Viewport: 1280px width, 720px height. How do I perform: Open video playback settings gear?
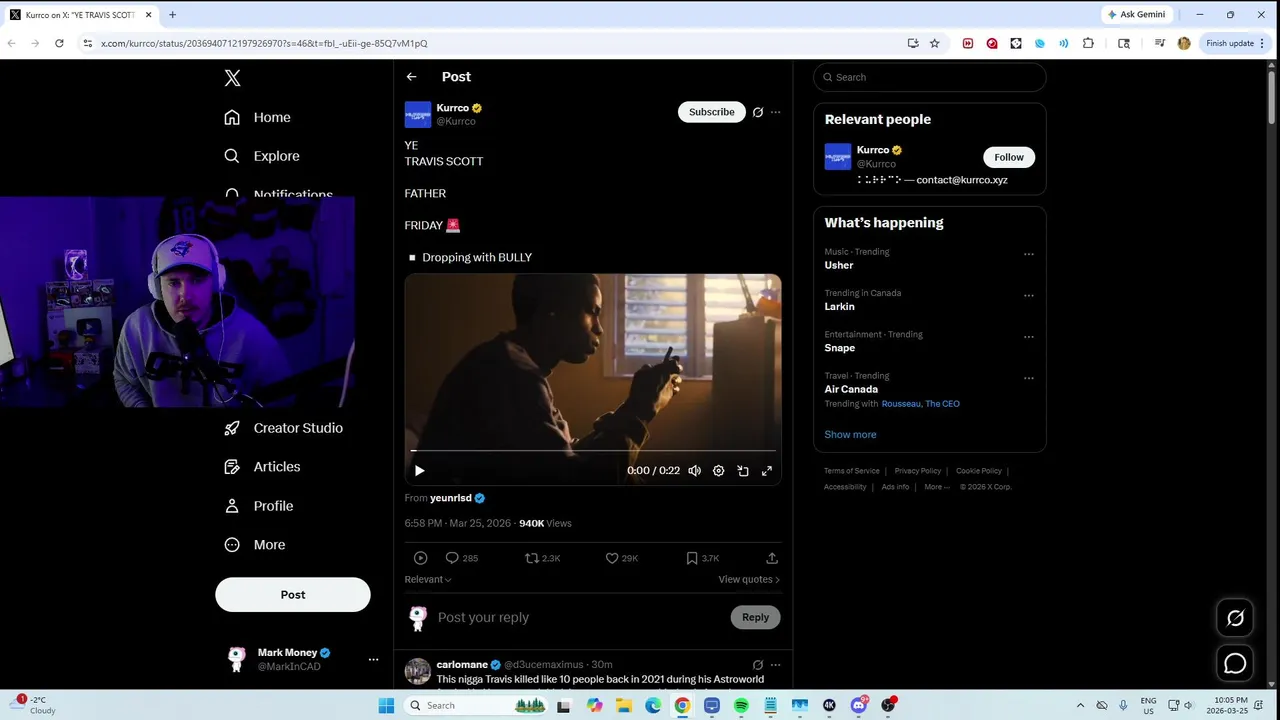click(718, 471)
